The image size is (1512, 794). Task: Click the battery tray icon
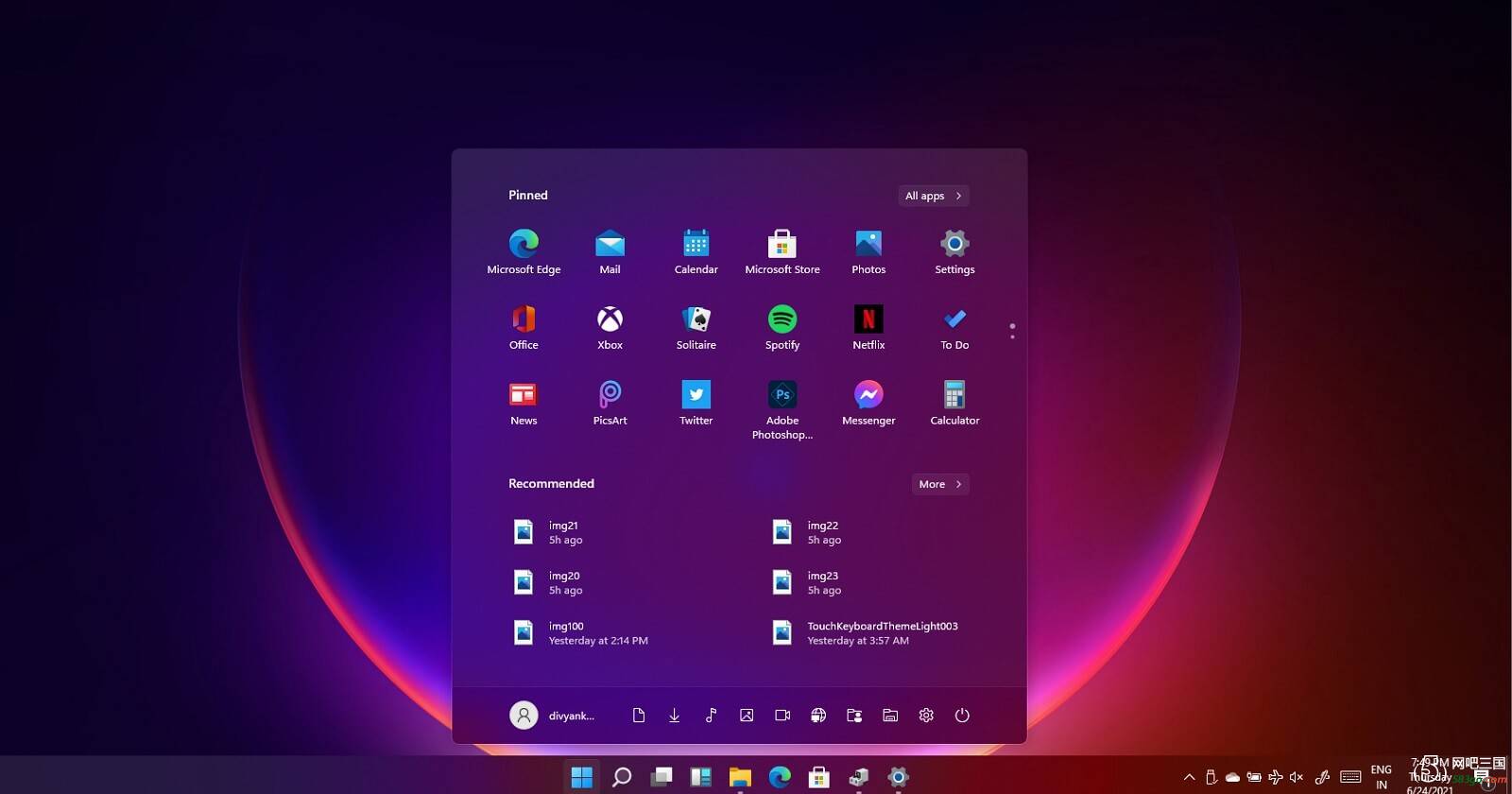pyautogui.click(x=1254, y=777)
